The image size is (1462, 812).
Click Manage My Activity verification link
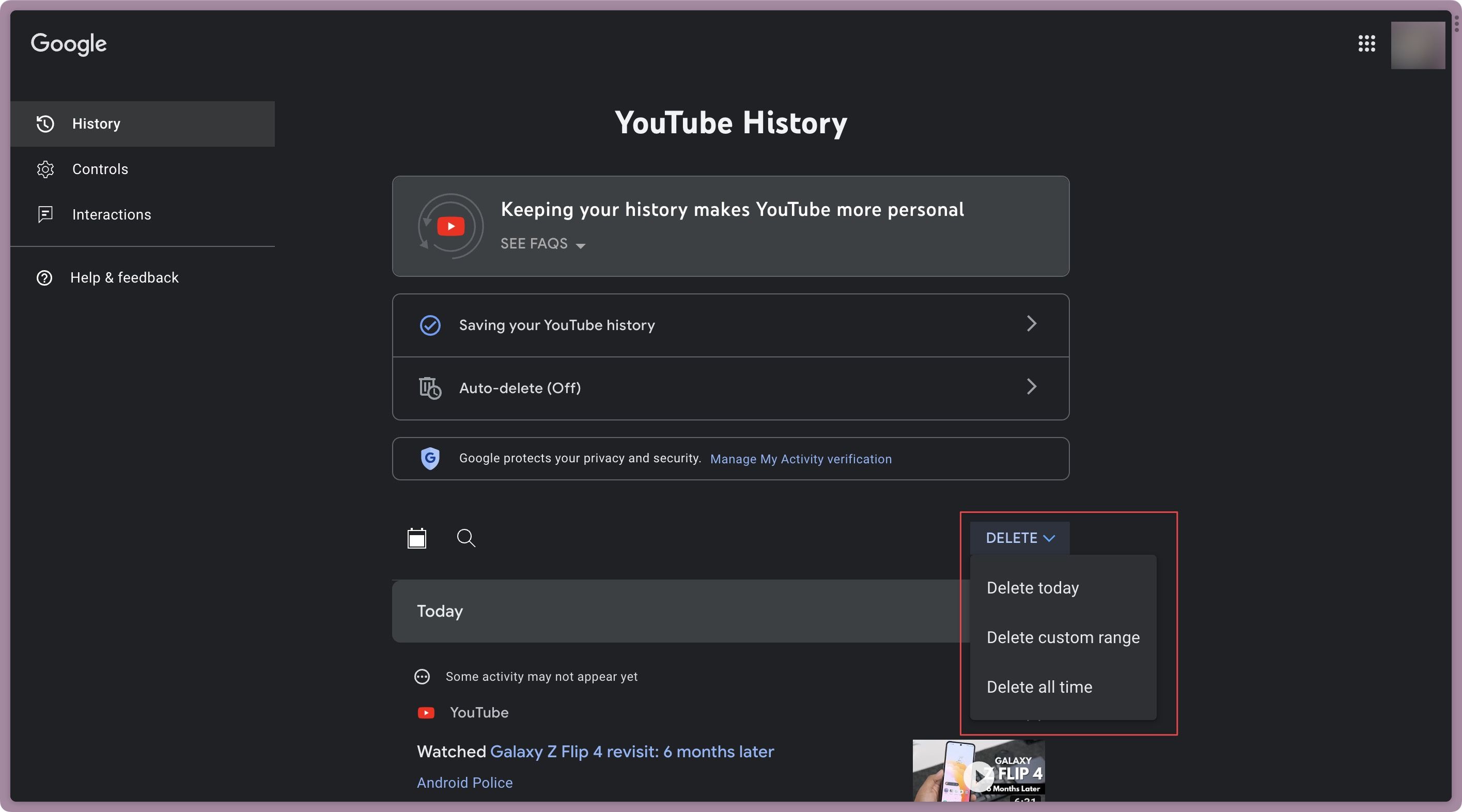[x=800, y=458]
